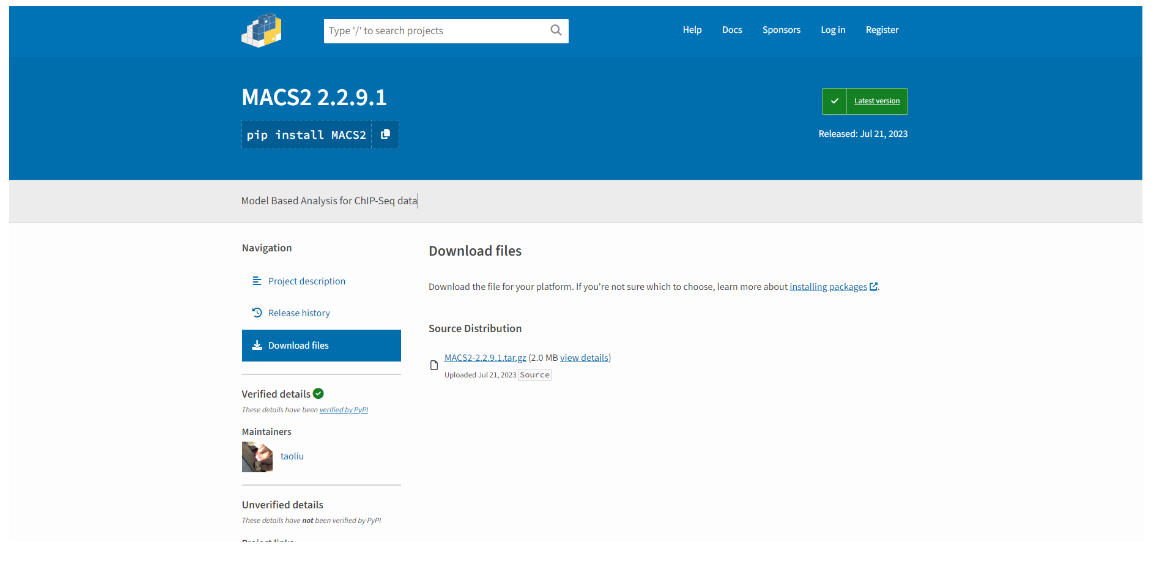Select the Download files tab
The height and width of the screenshot is (570, 1160).
(321, 346)
